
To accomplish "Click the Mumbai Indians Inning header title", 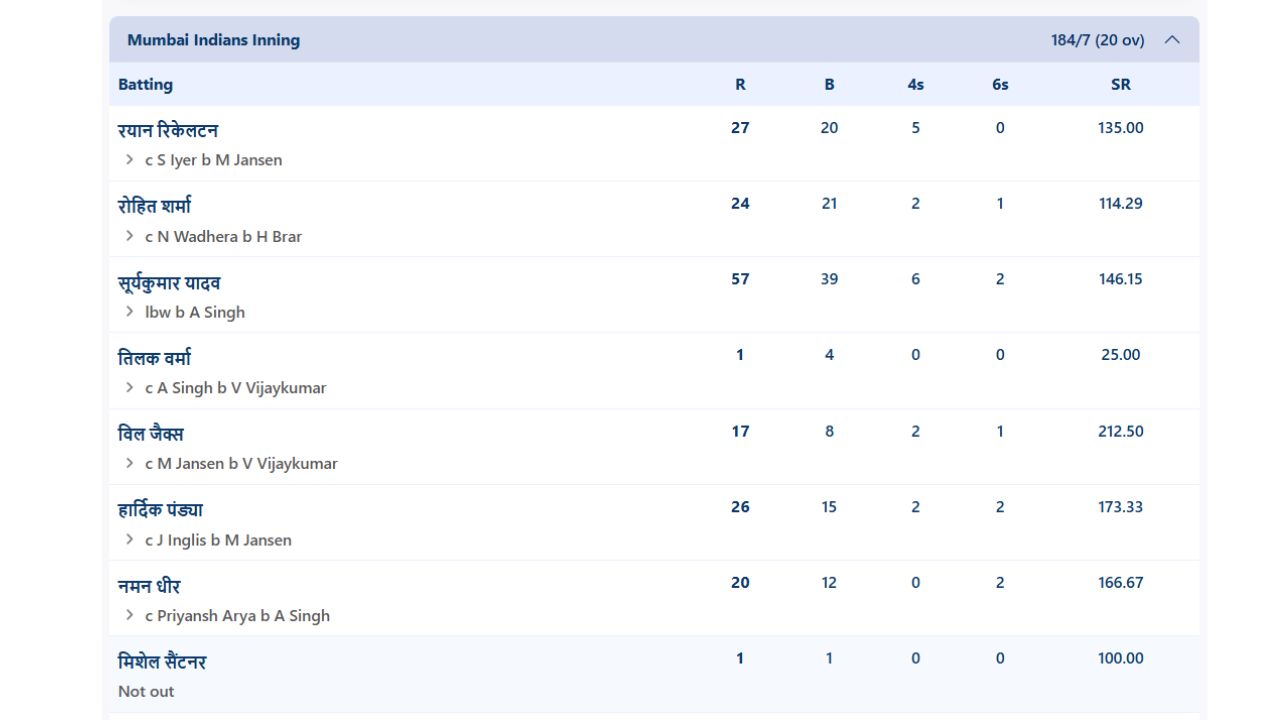I will (x=213, y=40).
